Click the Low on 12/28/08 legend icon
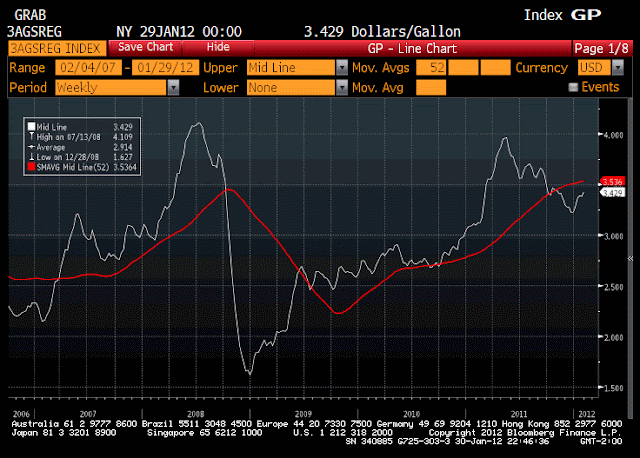The image size is (640, 458). (x=31, y=157)
